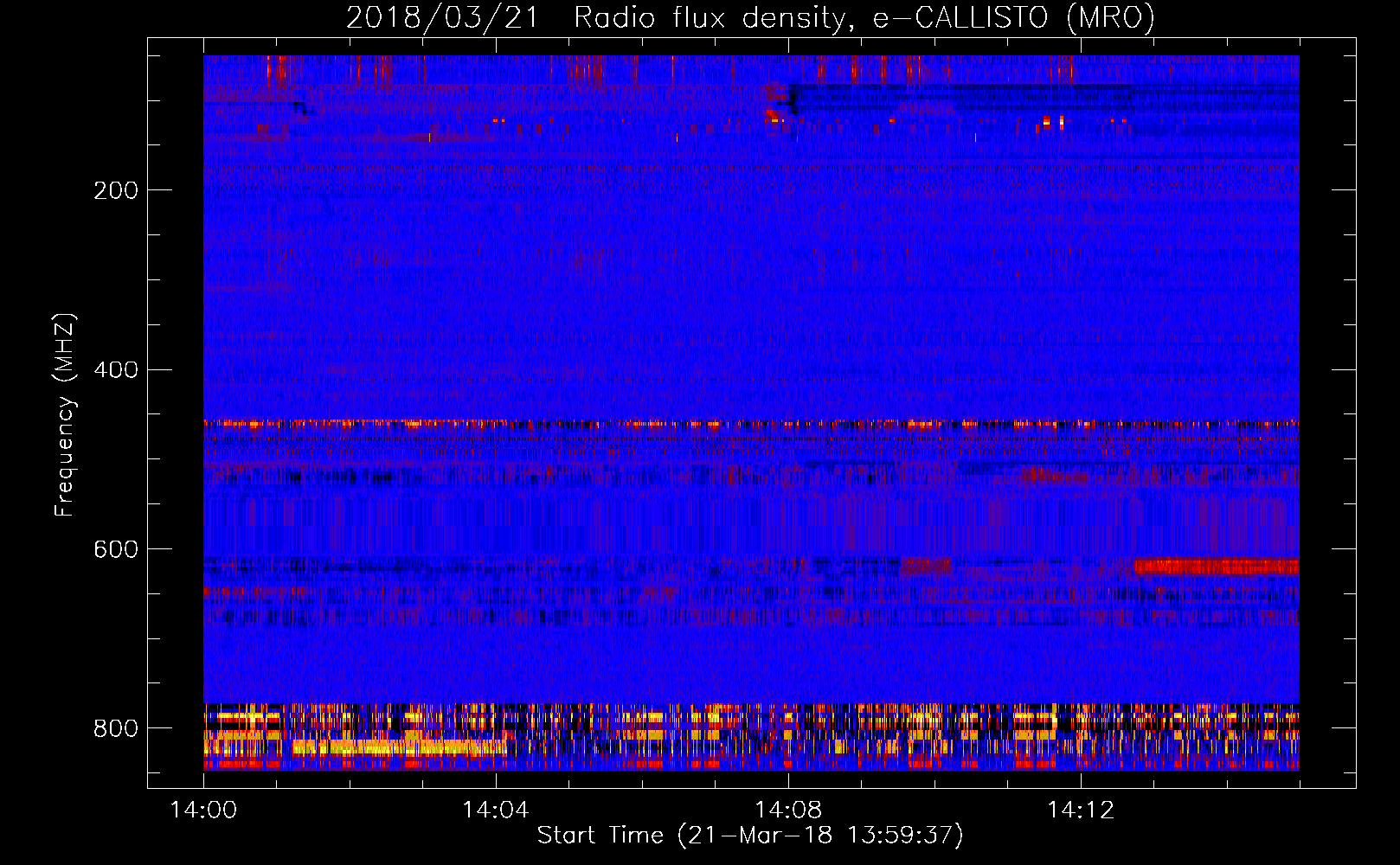Select the 600 frequency tick label
Image resolution: width=1400 pixels, height=865 pixels.
click(x=116, y=550)
